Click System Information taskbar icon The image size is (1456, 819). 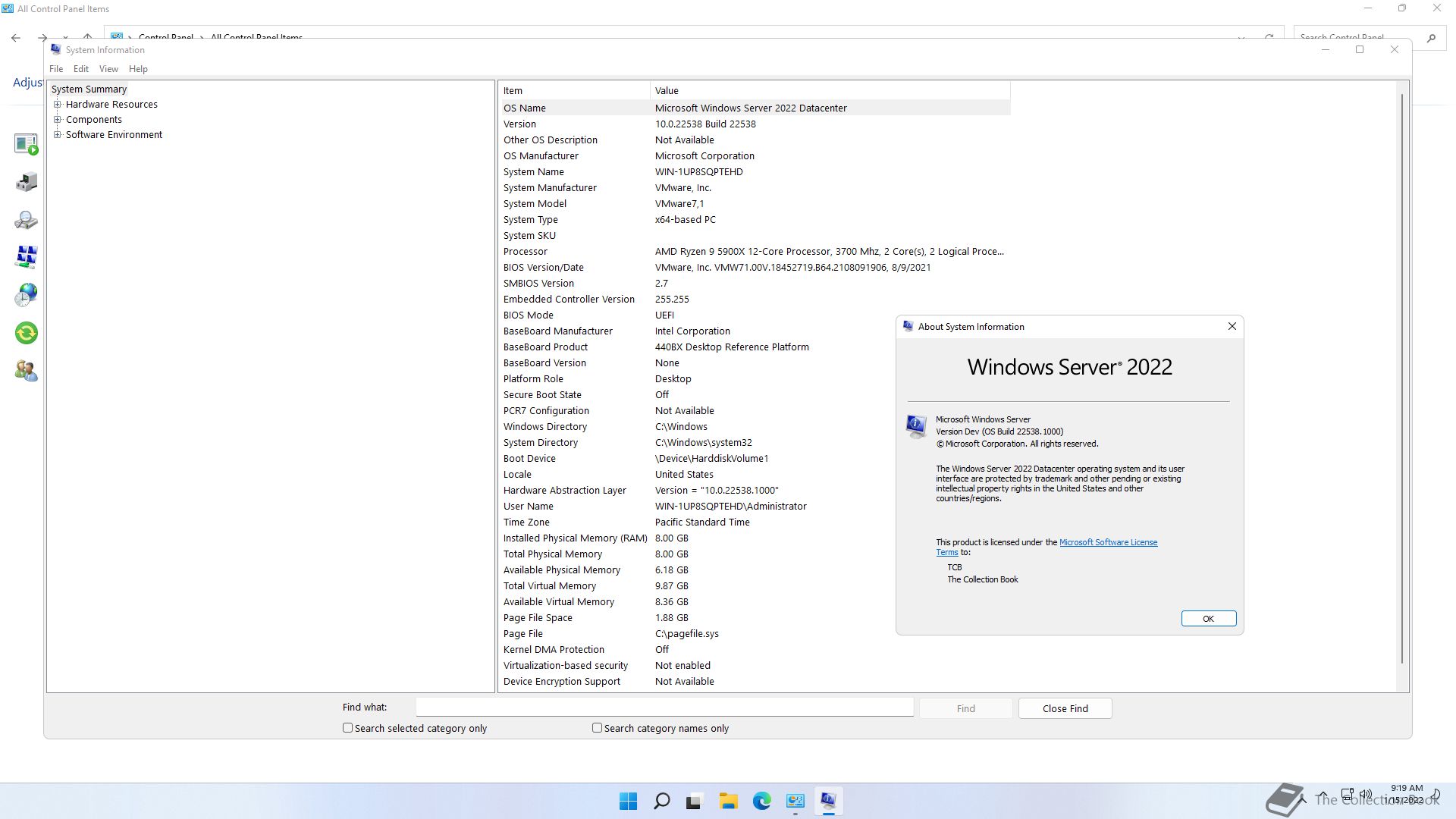(828, 801)
